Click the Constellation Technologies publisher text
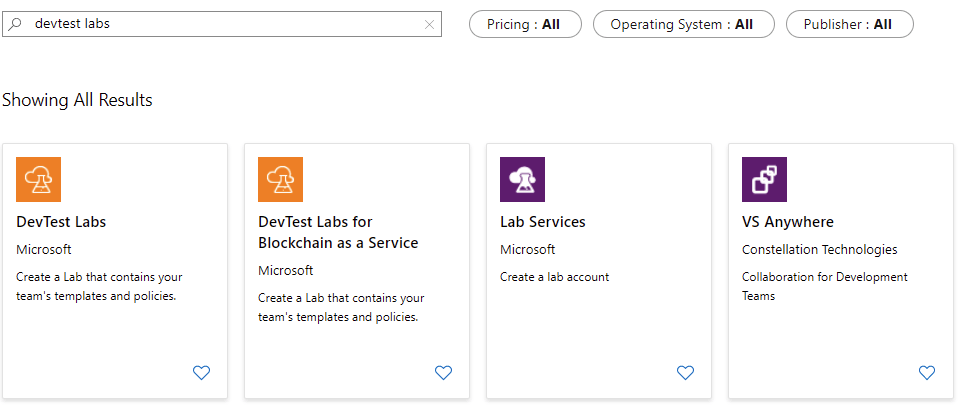Viewport: 960px width, 406px height. tap(820, 250)
